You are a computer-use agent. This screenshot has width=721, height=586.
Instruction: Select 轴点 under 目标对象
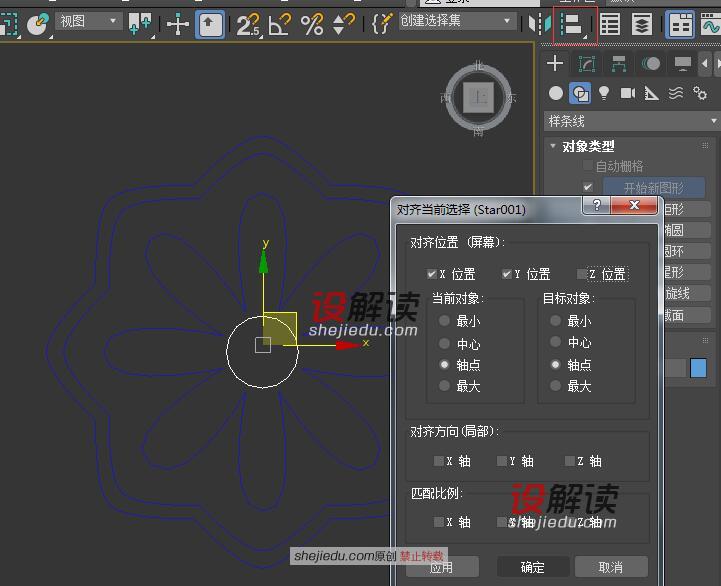[x=555, y=365]
